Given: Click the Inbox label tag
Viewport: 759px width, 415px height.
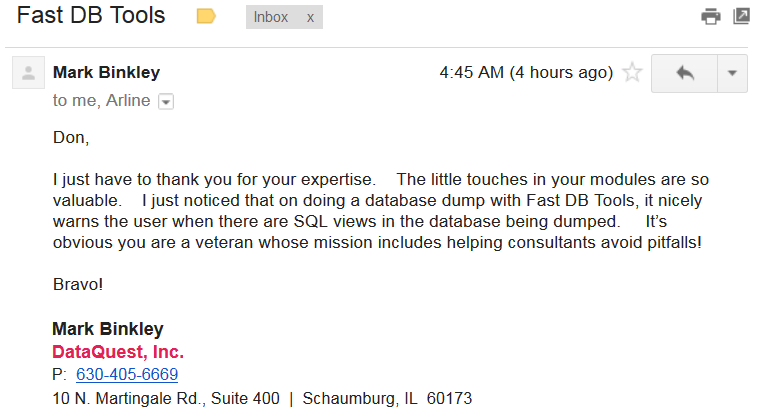Looking at the screenshot, I should pos(271,18).
